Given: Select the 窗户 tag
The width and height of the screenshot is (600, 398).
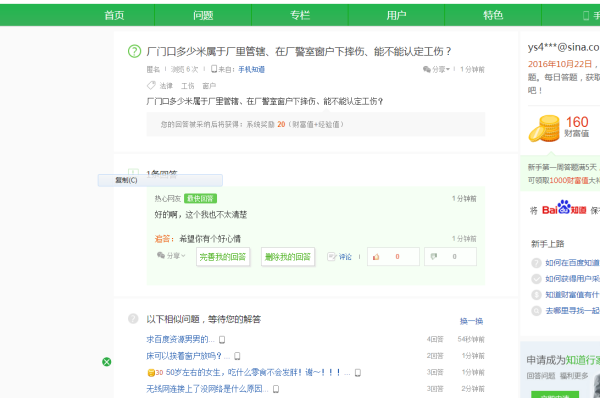Looking at the screenshot, I should click(209, 86).
